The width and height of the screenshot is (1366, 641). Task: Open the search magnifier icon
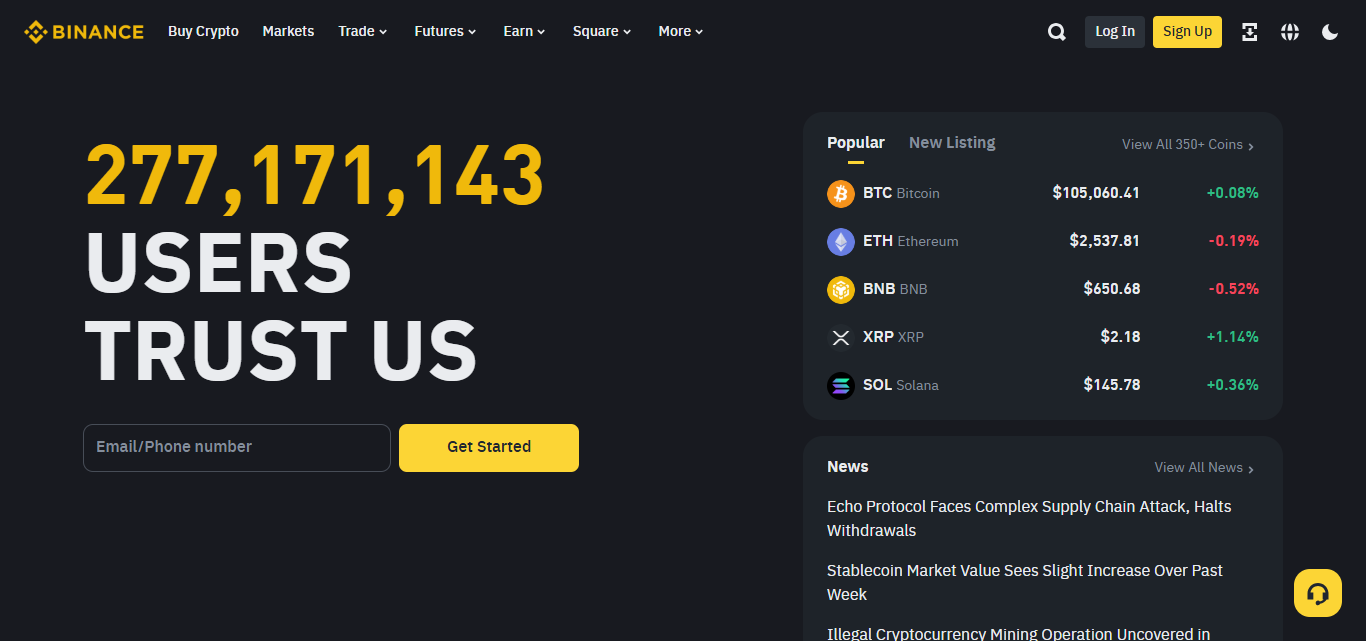point(1057,32)
